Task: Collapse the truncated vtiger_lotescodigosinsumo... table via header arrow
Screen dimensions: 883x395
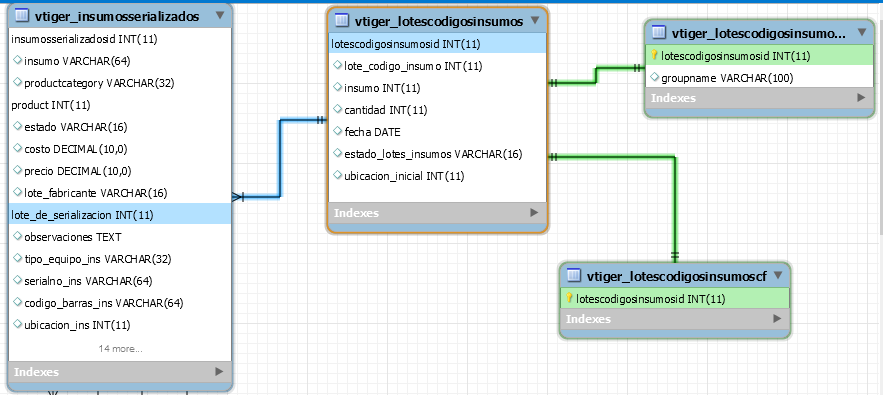Action: [862, 32]
